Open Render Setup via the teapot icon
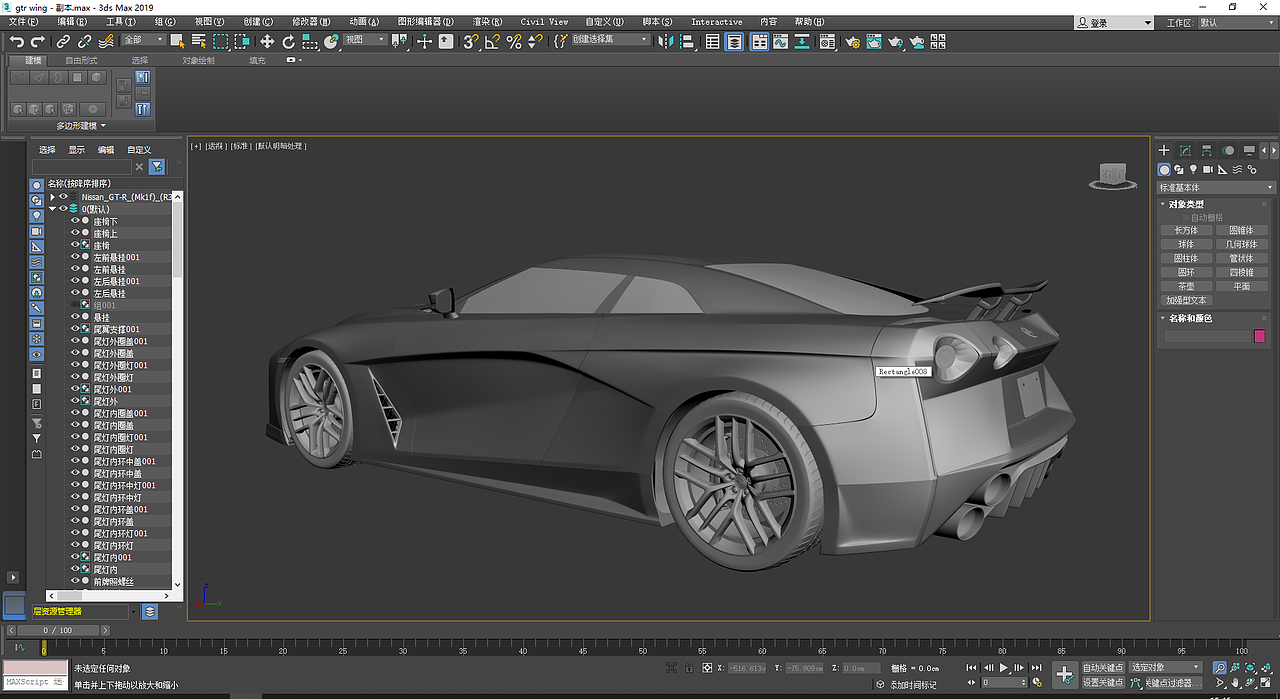 pos(854,41)
